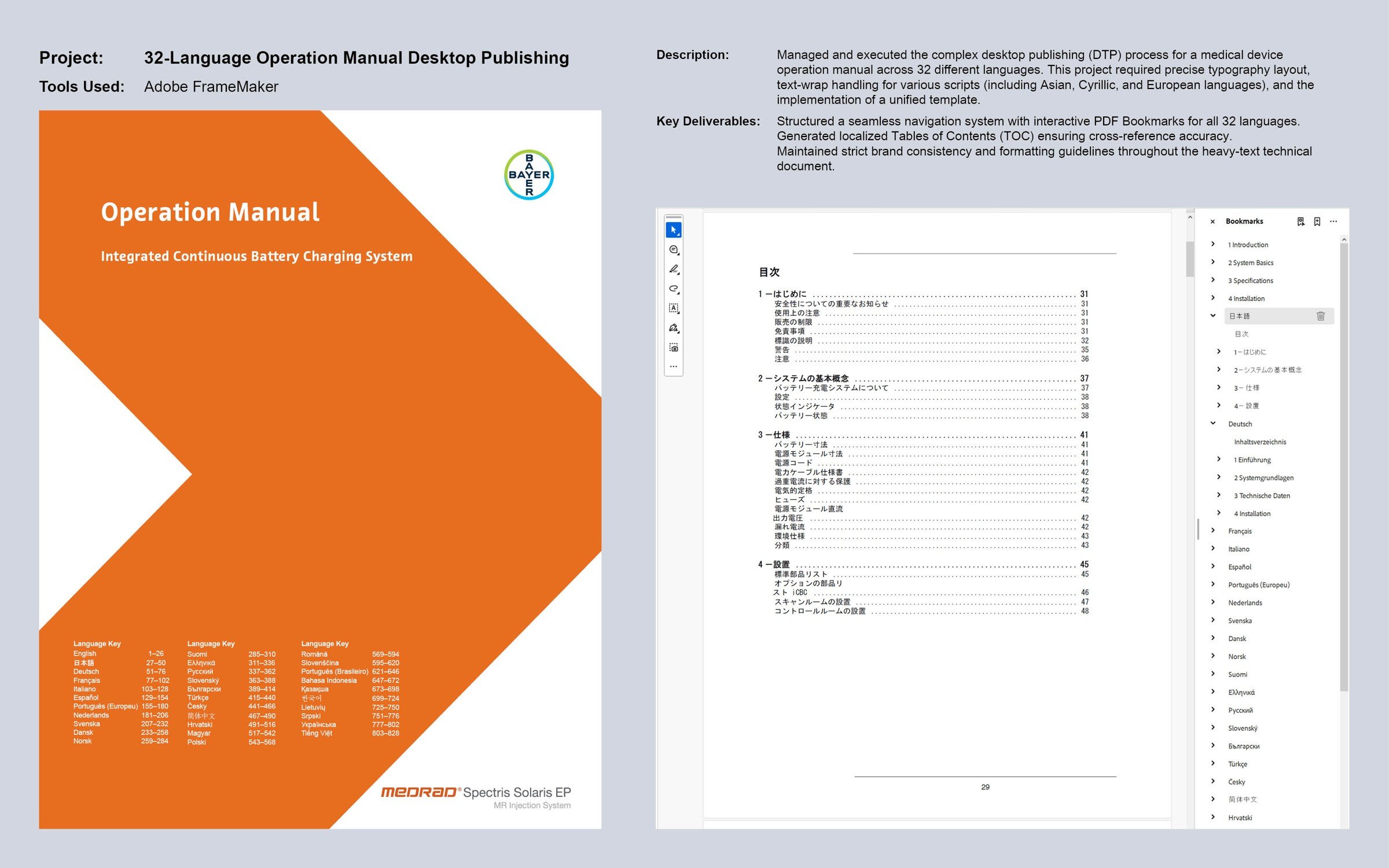This screenshot has height=868, width=1389.
Task: Select the 简体中文 bookmark
Action: 1242,800
